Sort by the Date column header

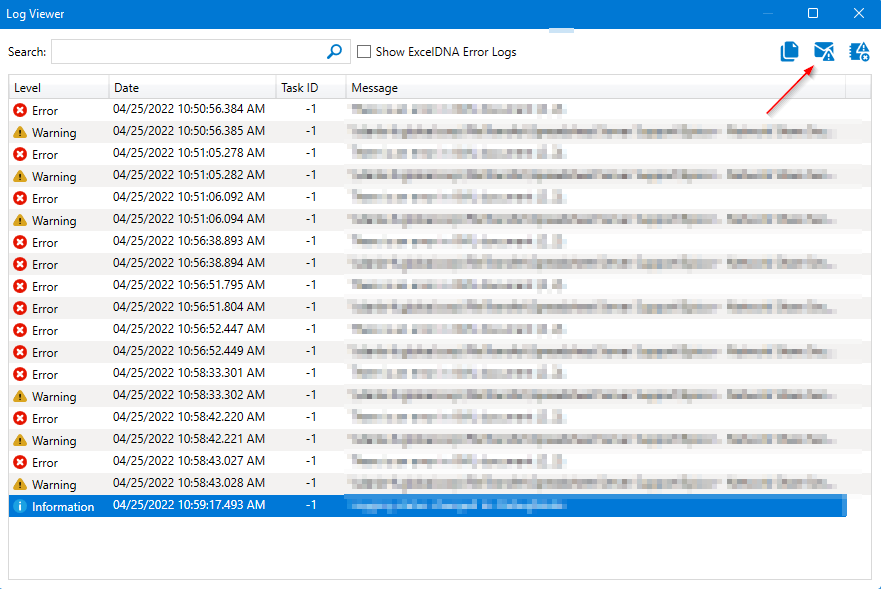pyautogui.click(x=192, y=88)
